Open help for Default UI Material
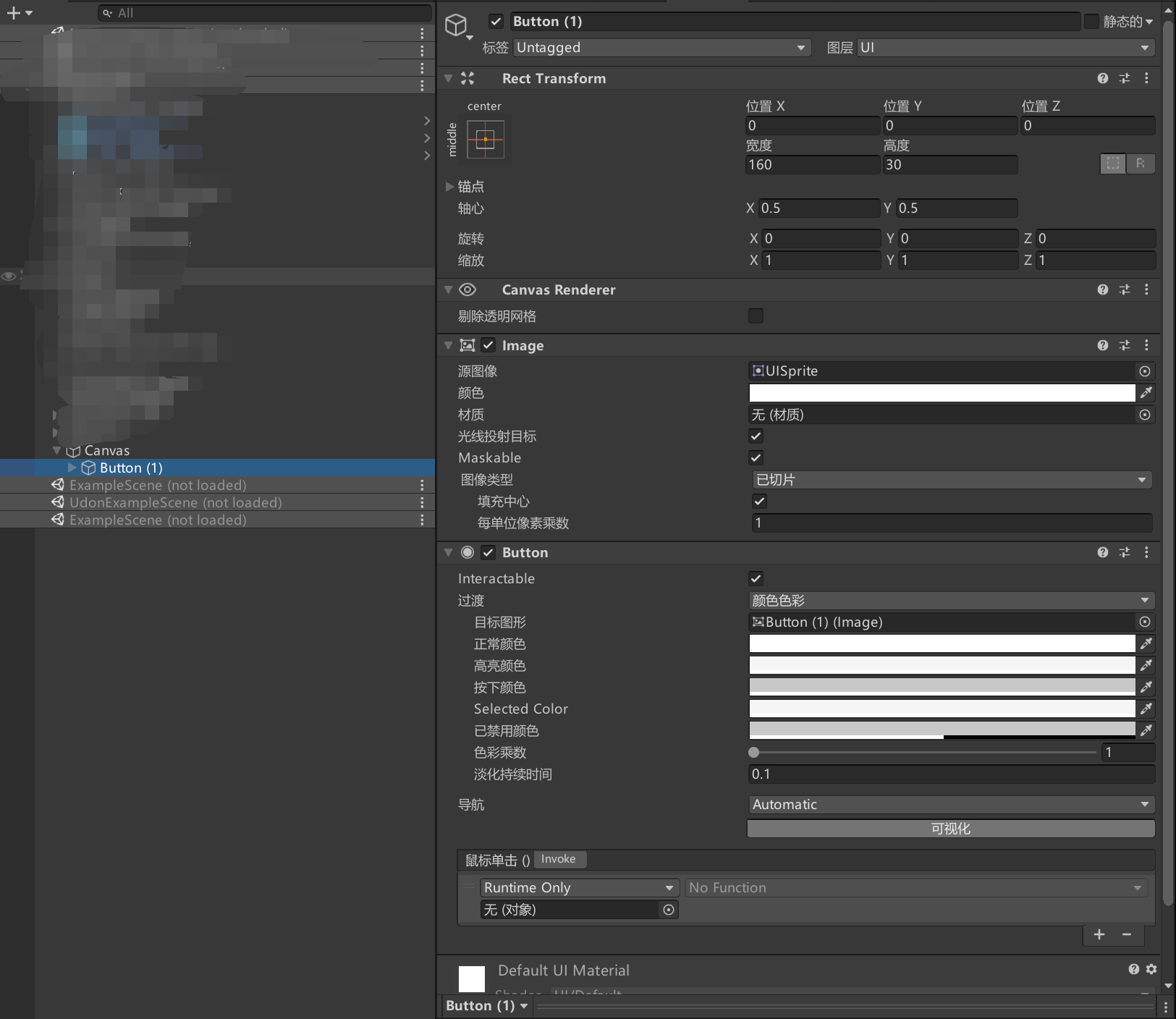Image resolution: width=1176 pixels, height=1019 pixels. click(x=1134, y=969)
